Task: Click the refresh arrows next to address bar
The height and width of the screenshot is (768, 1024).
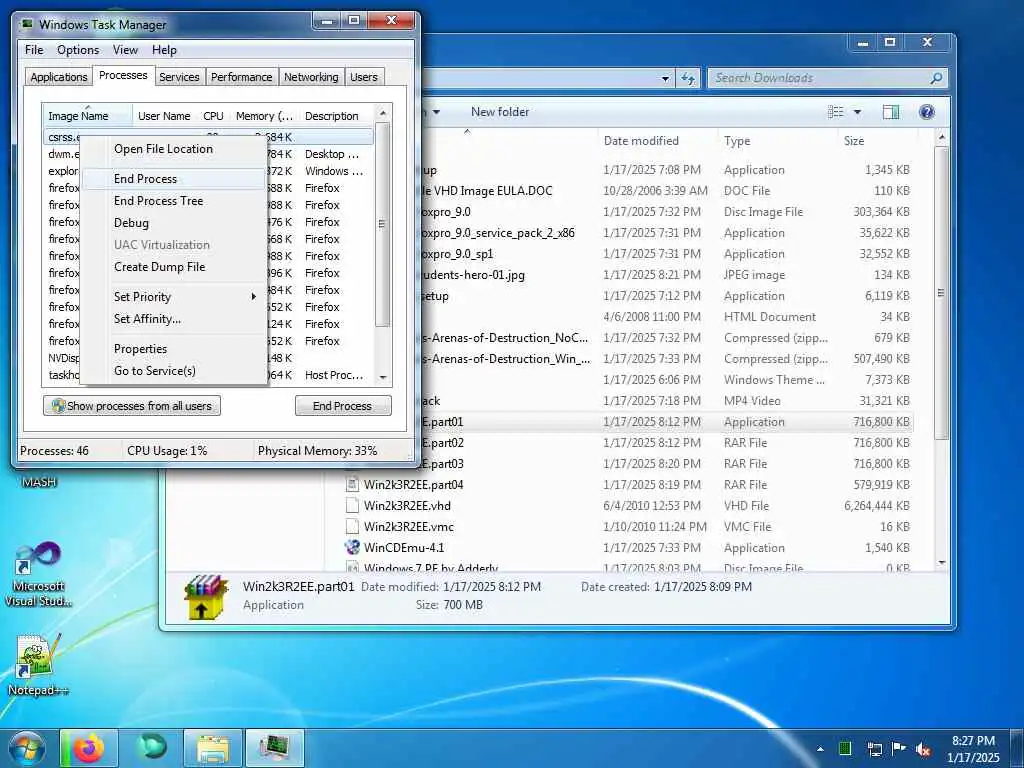Action: 688,78
